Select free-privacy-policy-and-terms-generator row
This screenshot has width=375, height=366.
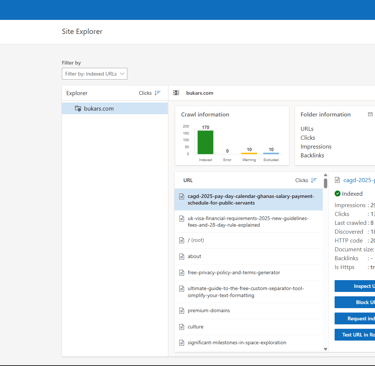pos(249,273)
